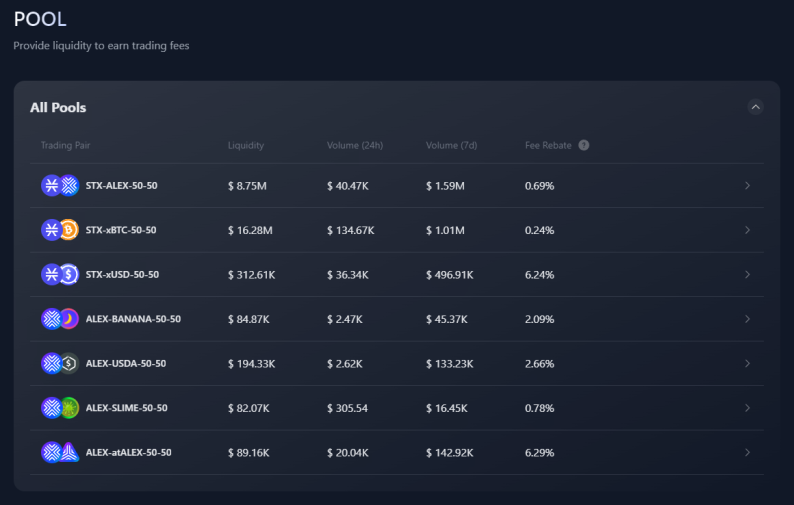
Task: Collapse the All Pools panel chevron
Action: [755, 107]
